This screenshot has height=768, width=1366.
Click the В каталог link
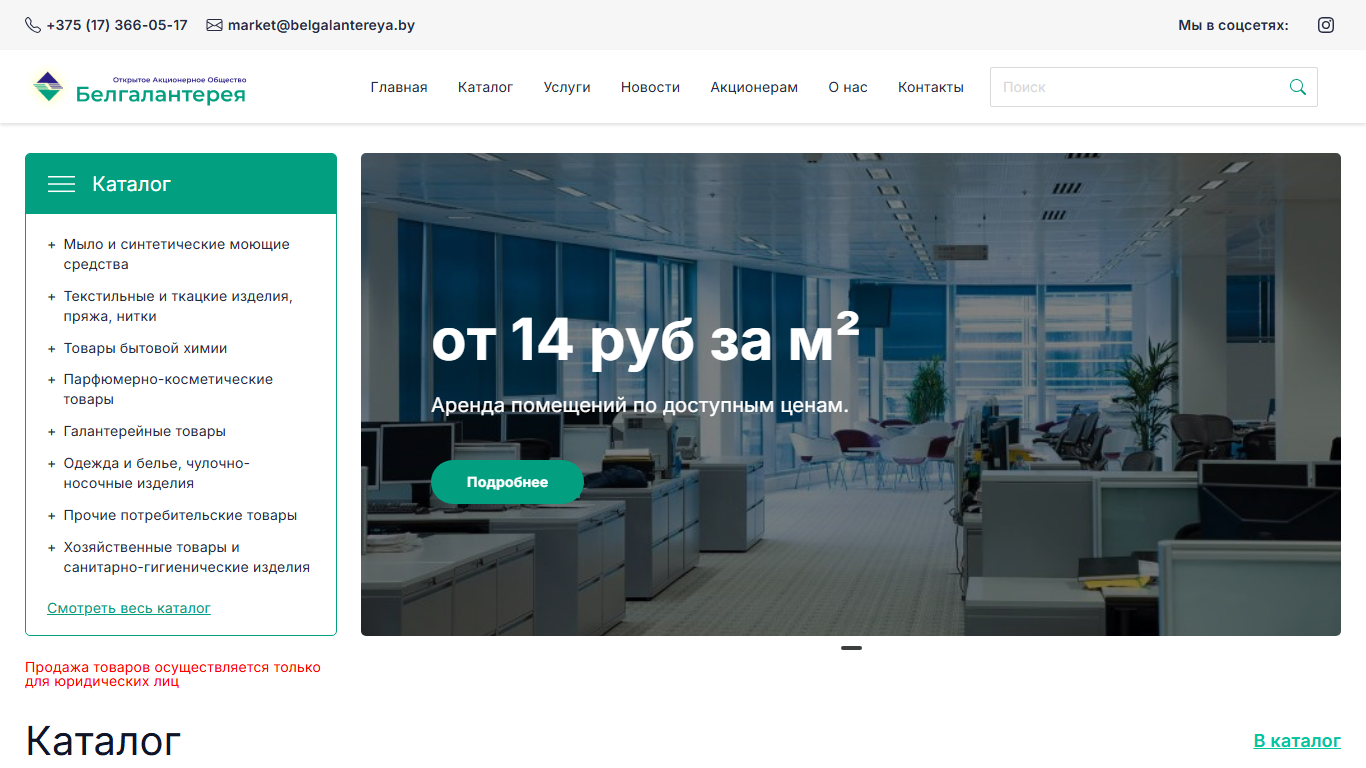coord(1297,741)
